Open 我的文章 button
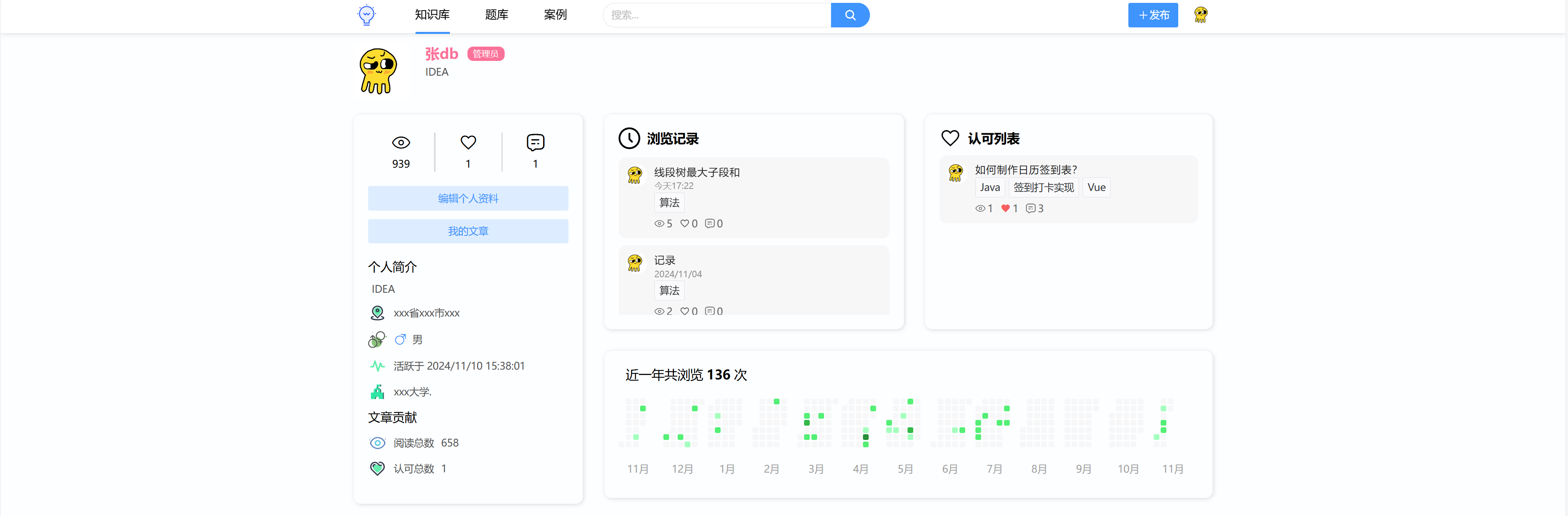 [x=467, y=231]
